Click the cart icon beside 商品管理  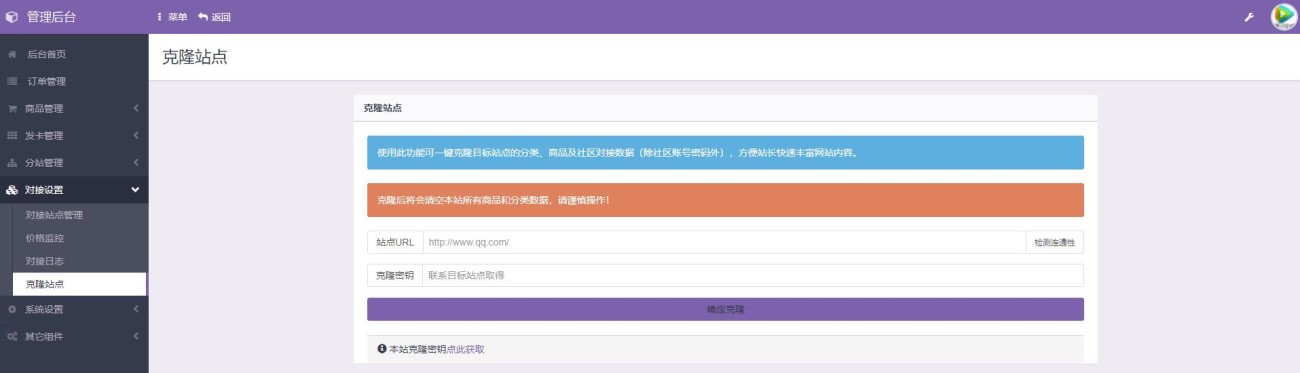pyautogui.click(x=12, y=108)
